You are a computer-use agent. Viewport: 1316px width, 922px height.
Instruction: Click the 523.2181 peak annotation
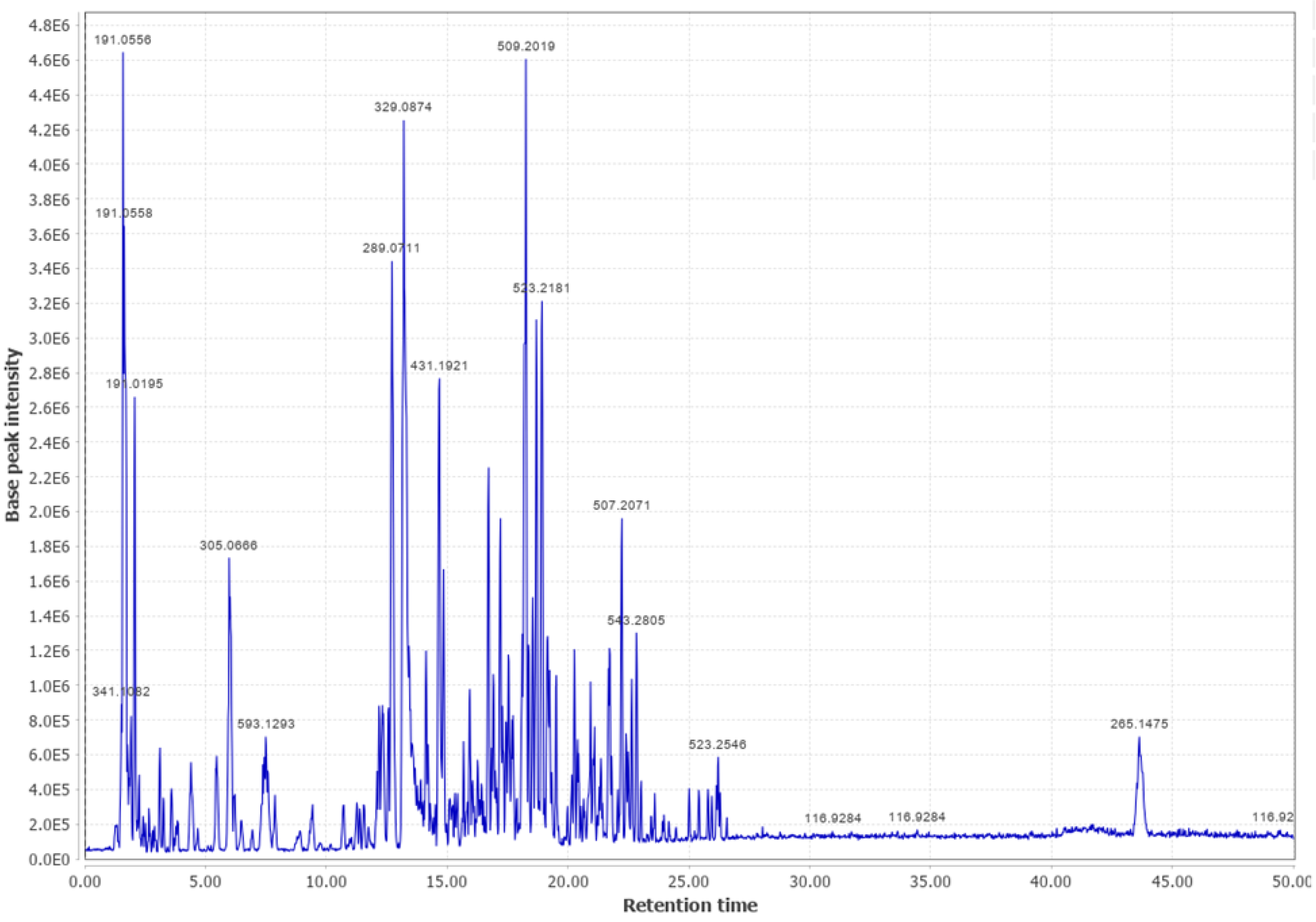pyautogui.click(x=541, y=288)
